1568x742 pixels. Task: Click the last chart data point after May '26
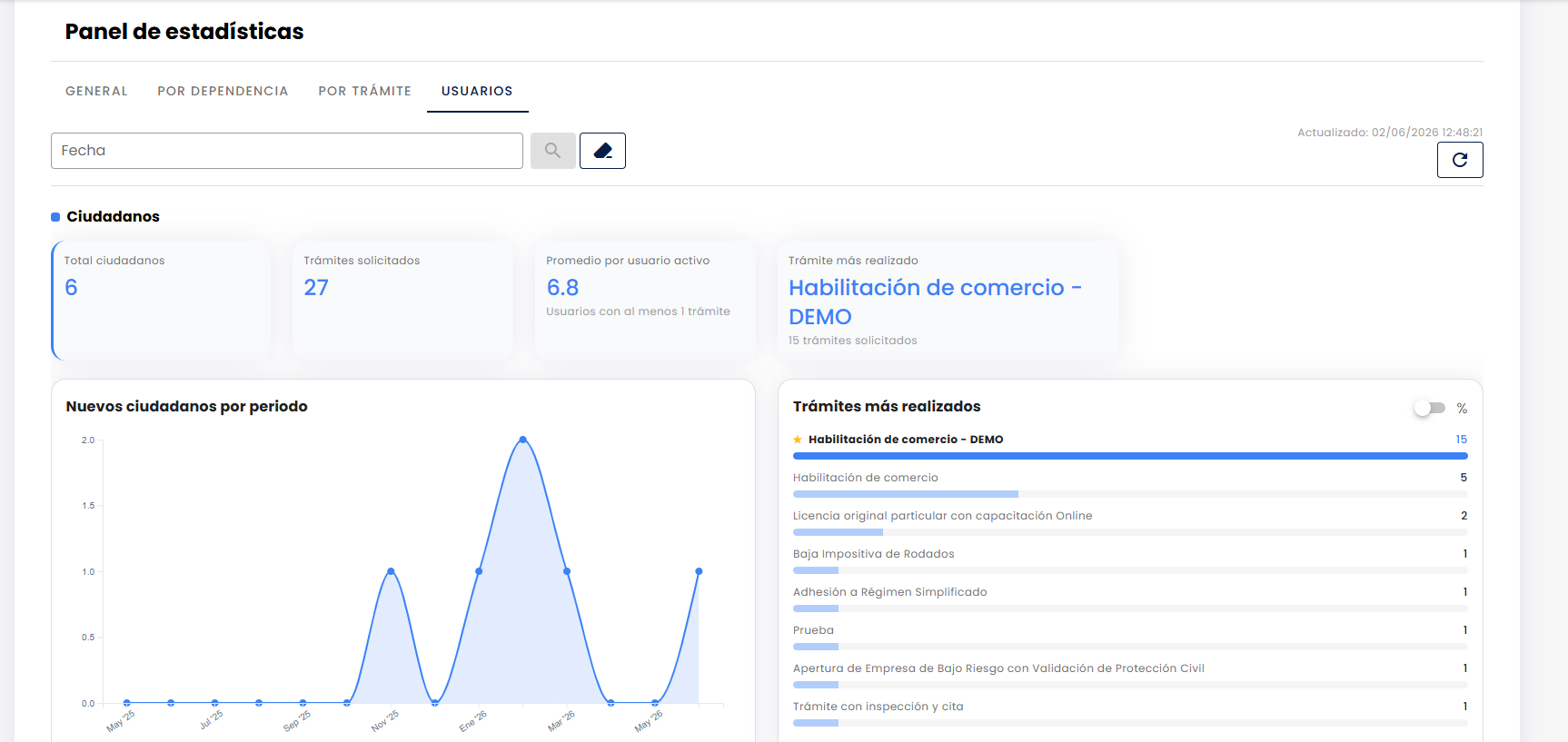click(699, 571)
